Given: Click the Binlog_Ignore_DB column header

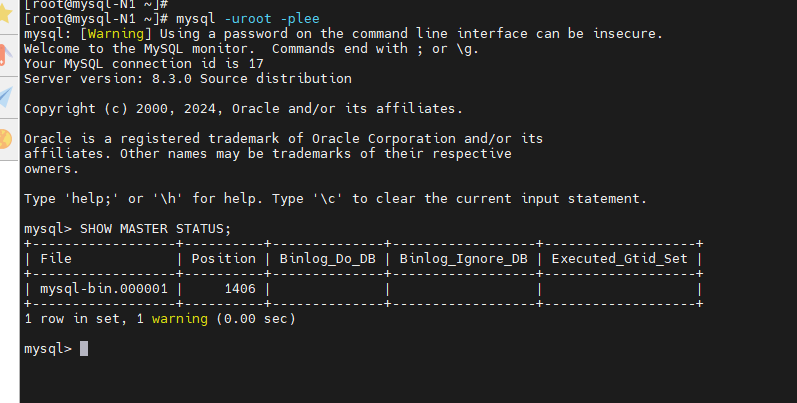Looking at the screenshot, I should point(464,259).
